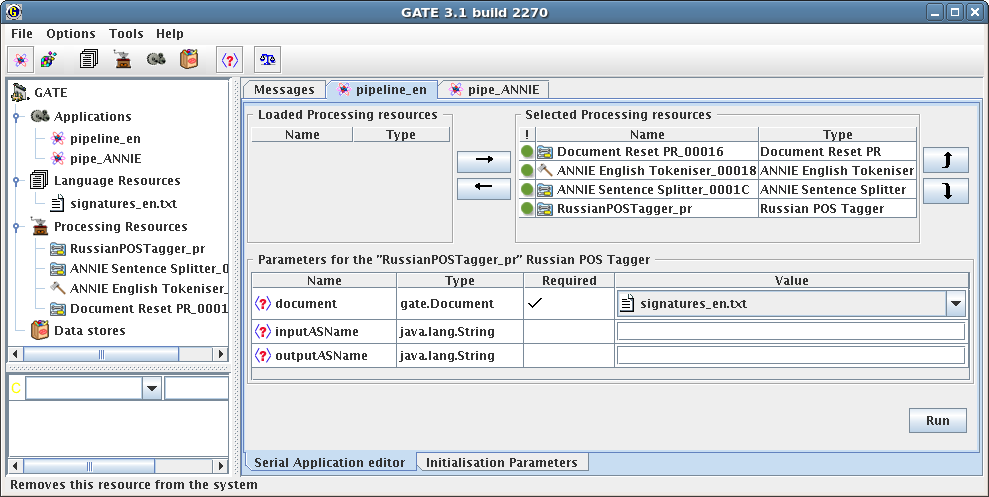
Task: Click the inputASName value field
Action: tap(790, 331)
